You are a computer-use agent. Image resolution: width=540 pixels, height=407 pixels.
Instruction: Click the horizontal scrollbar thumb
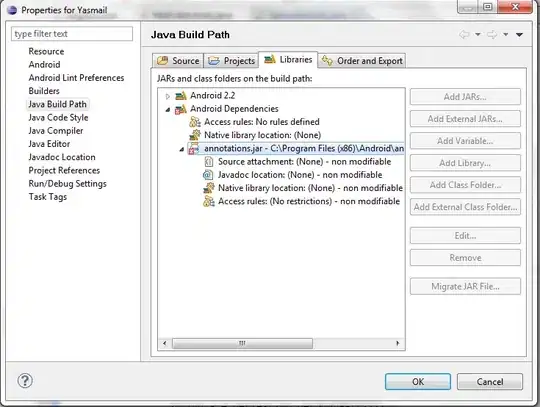click(x=242, y=343)
